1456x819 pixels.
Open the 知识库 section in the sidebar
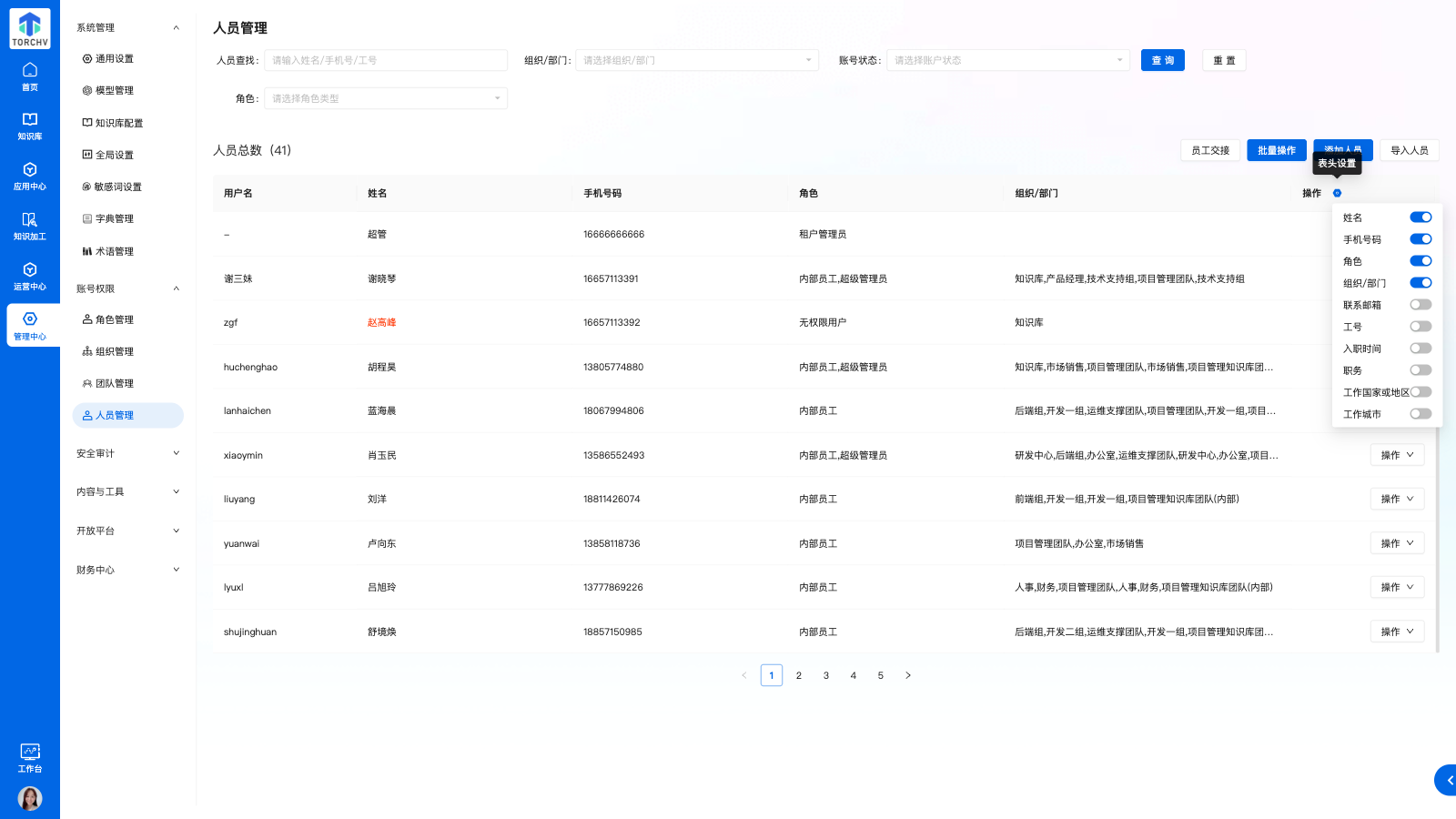pyautogui.click(x=30, y=123)
